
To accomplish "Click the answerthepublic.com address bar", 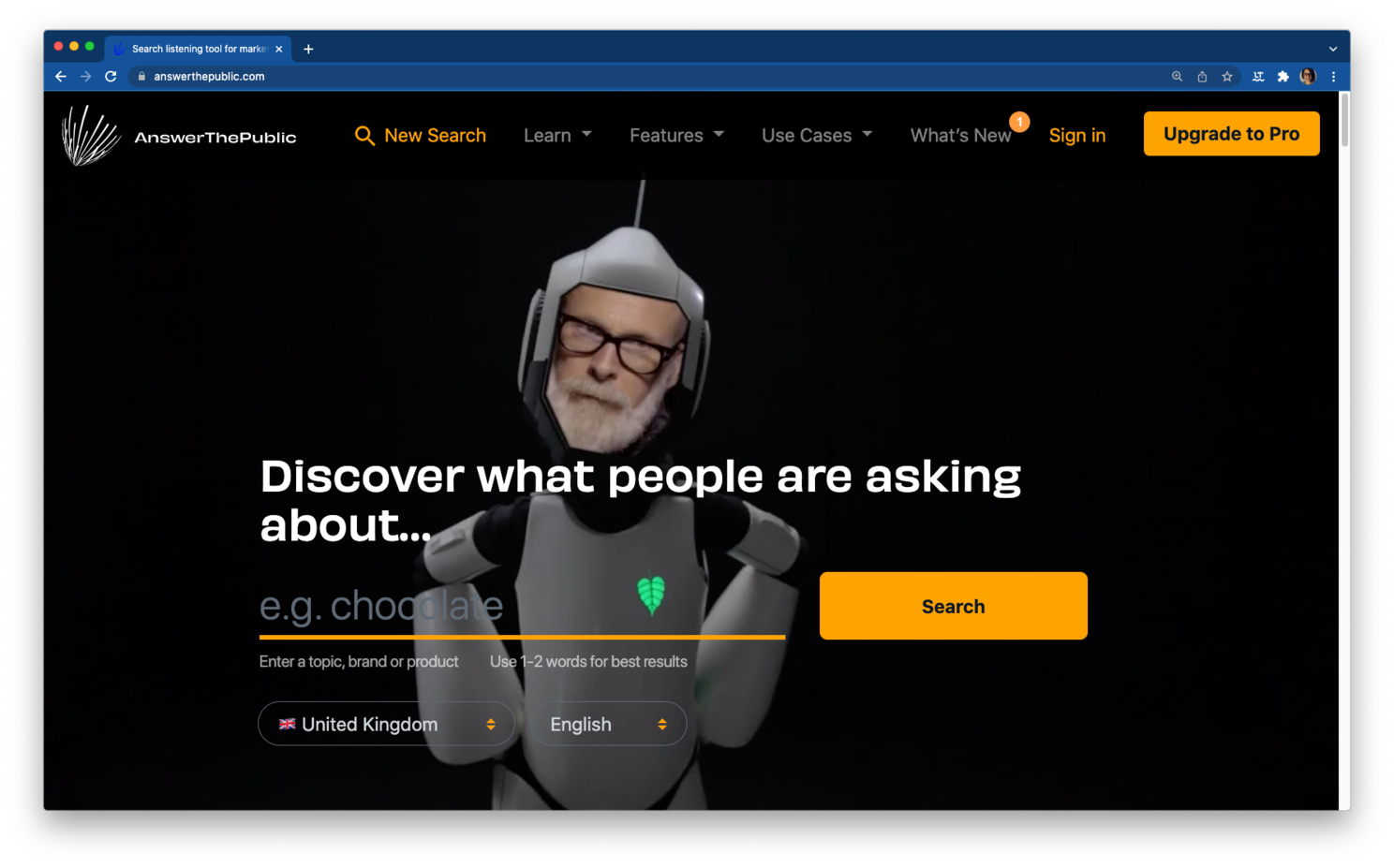I will click(x=646, y=77).
